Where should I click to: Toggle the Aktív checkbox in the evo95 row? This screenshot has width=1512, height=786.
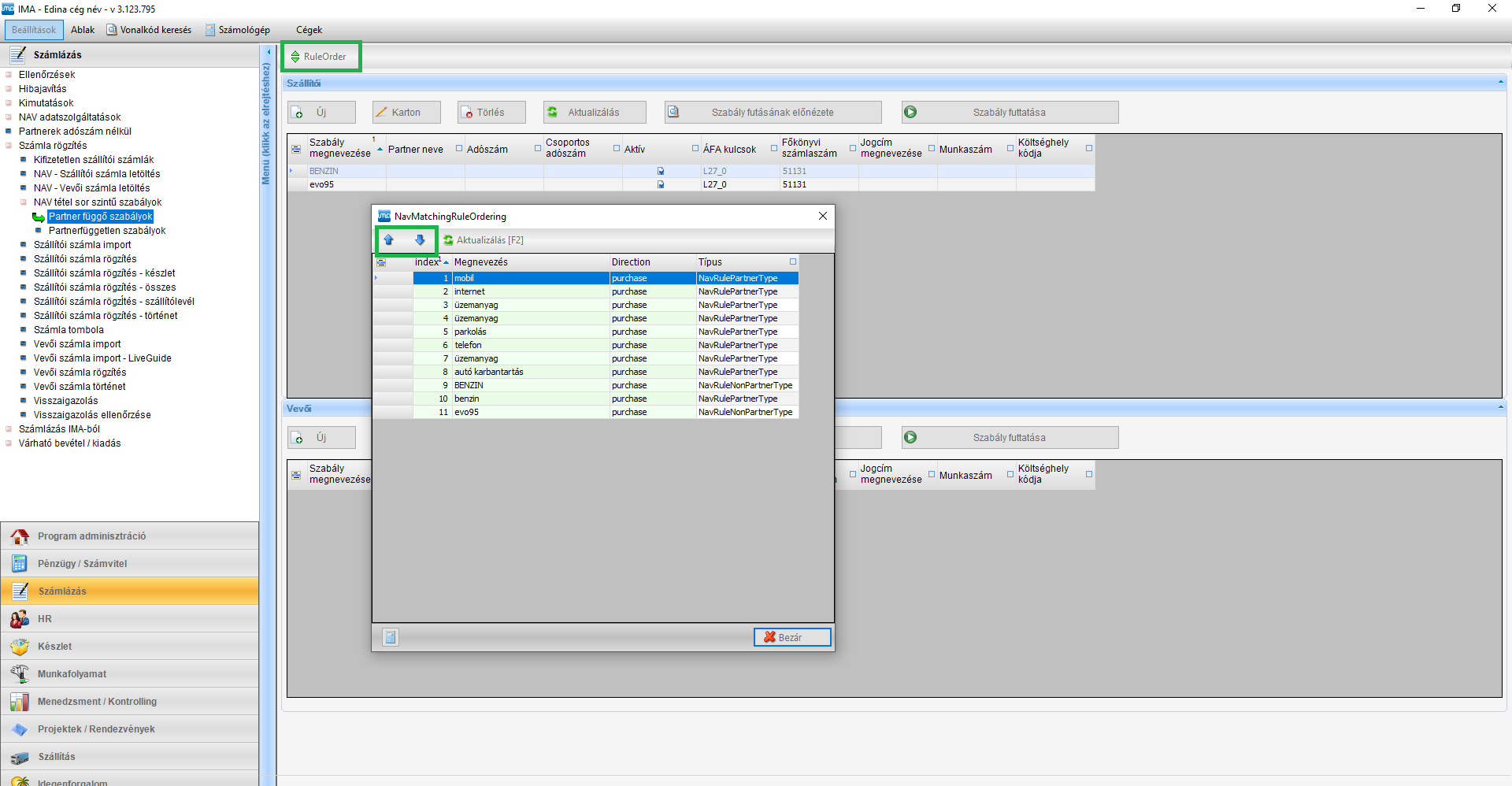[x=661, y=184]
